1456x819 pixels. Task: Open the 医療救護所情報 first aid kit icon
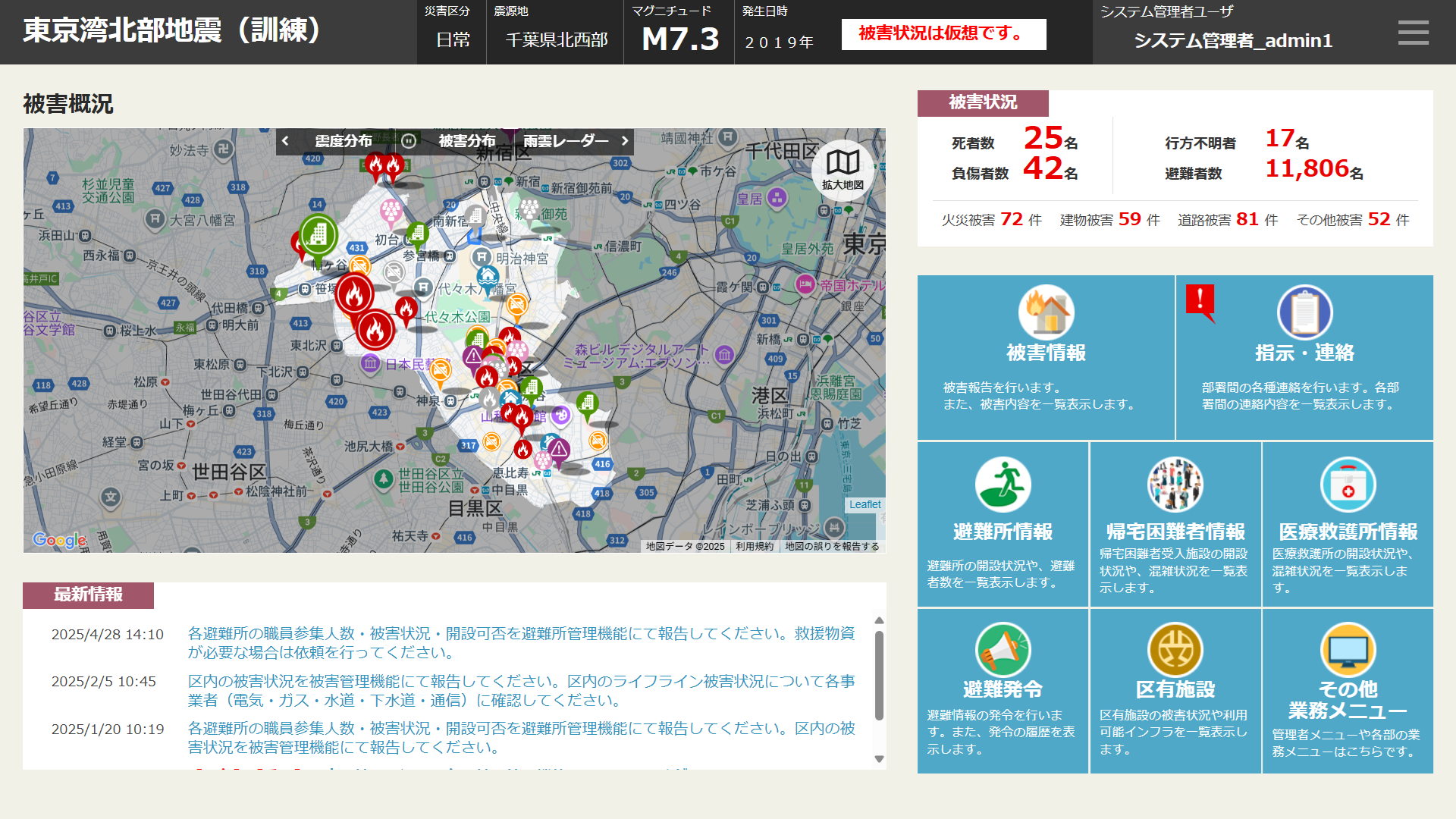1348,485
